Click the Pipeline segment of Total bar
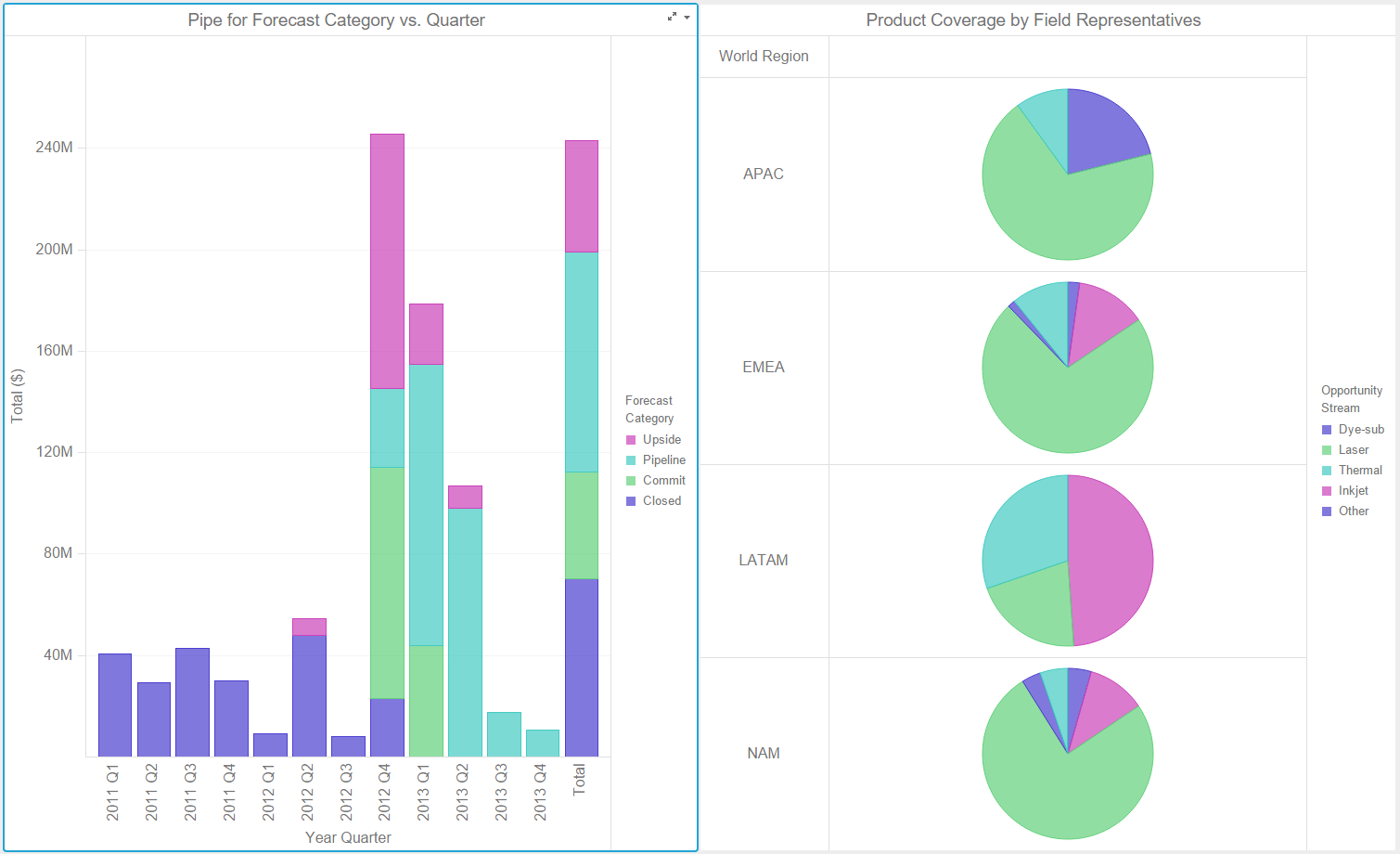The width and height of the screenshot is (1400, 854). click(582, 362)
